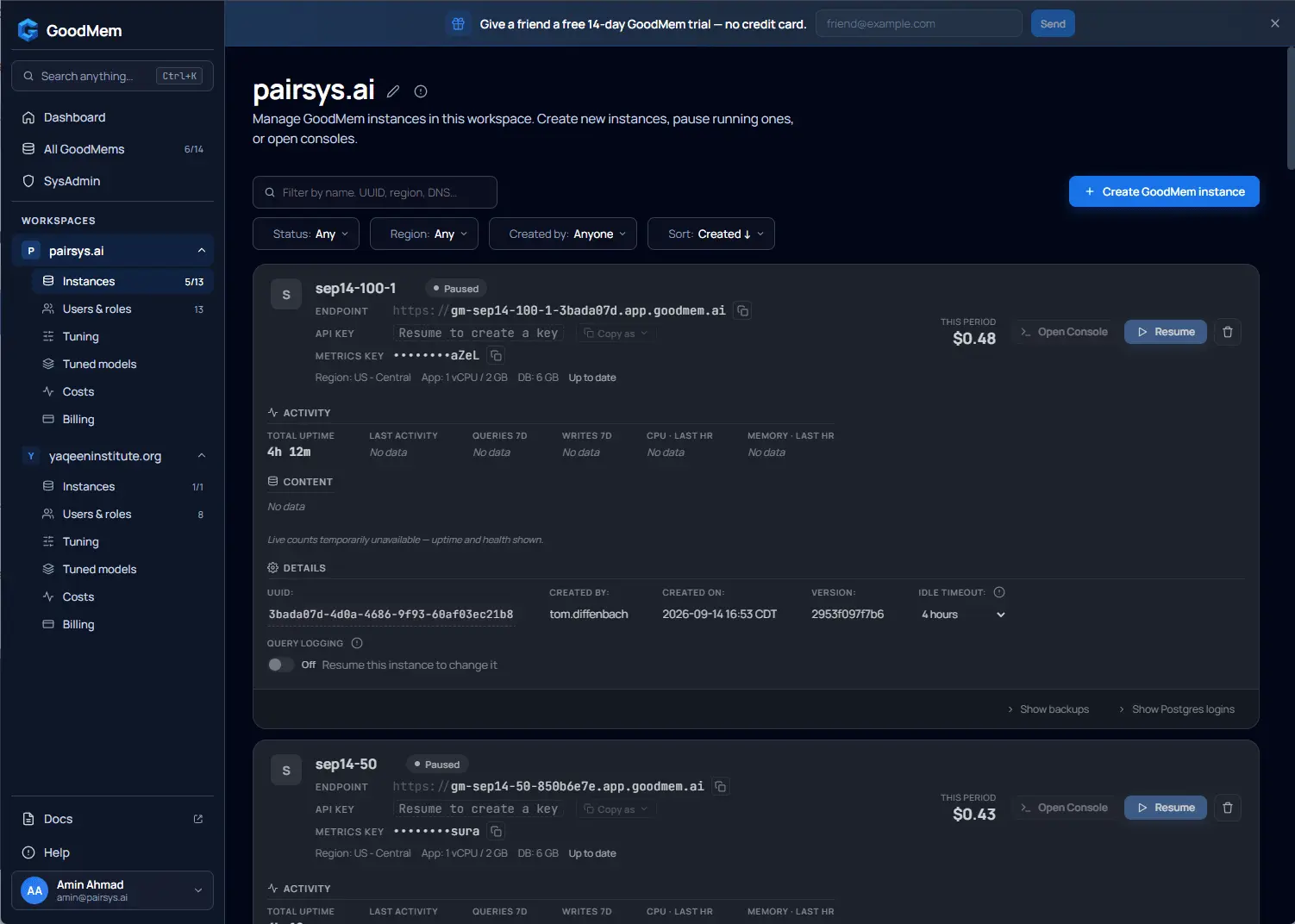Open the Help page
The height and width of the screenshot is (924, 1295).
point(113,852)
